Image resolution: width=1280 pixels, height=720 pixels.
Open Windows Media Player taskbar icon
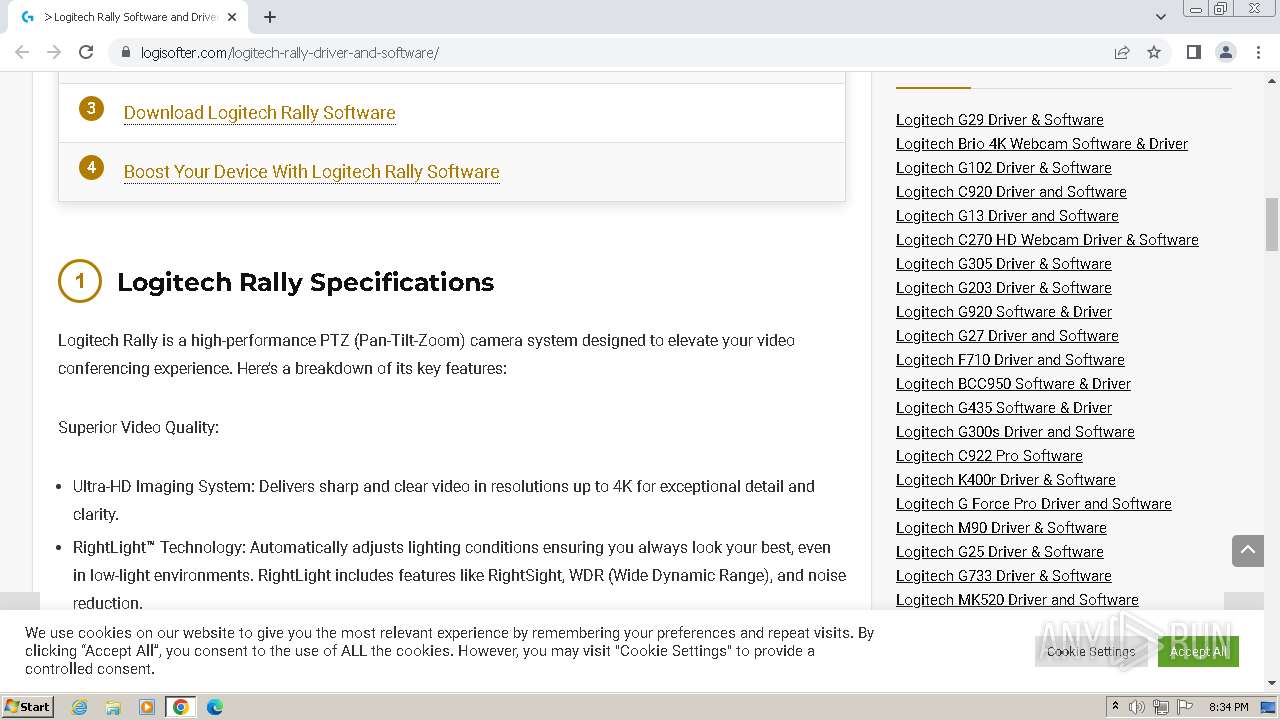(x=147, y=707)
